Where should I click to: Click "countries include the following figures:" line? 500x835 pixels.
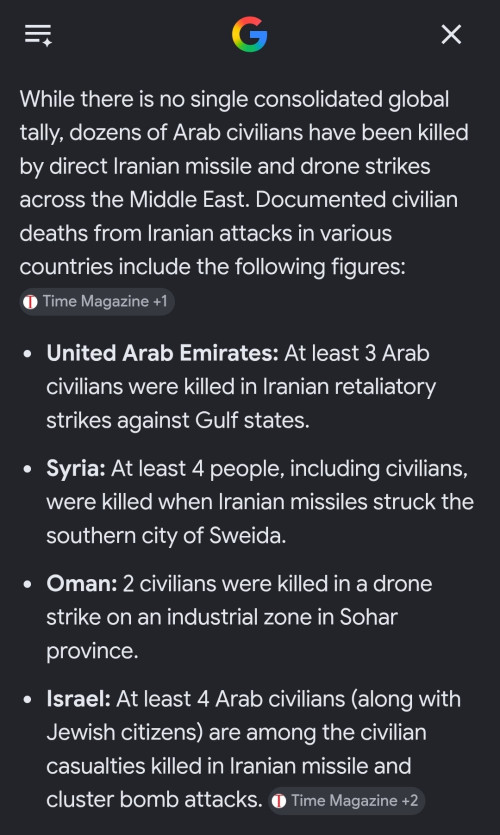click(212, 267)
